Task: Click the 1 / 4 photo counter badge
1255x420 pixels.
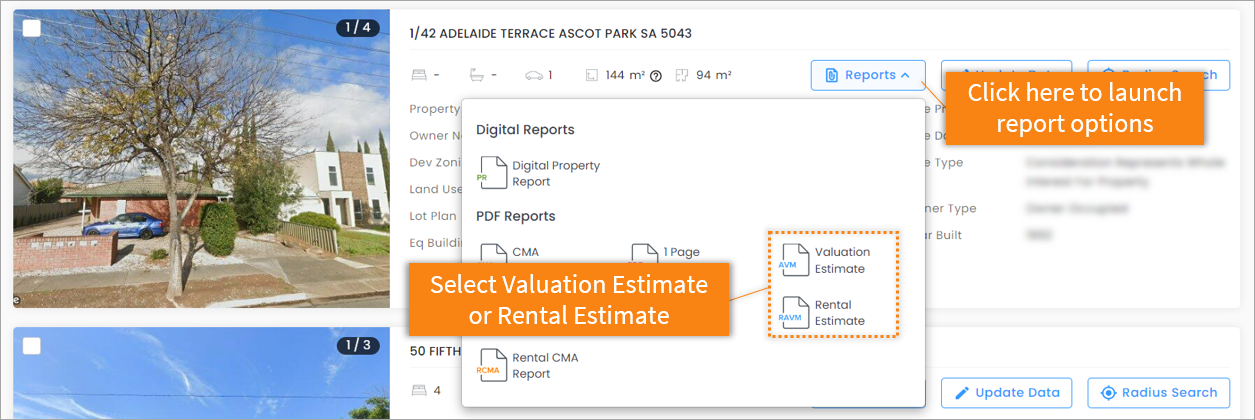Action: [x=358, y=28]
